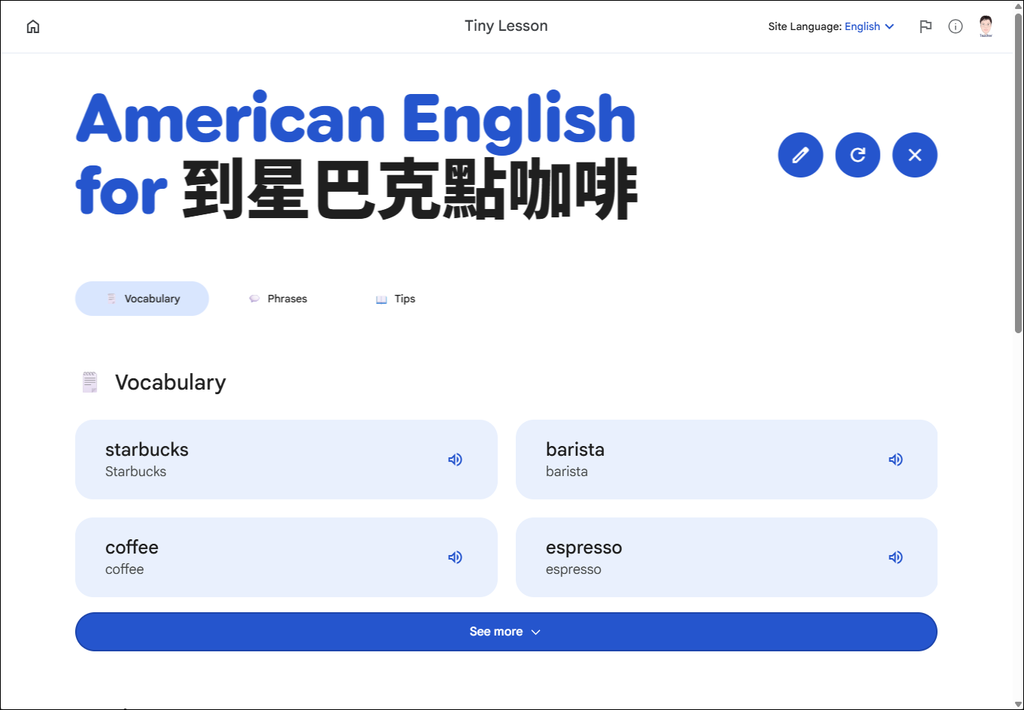Switch to the Tips tab
Viewport: 1024px width, 710px height.
[396, 299]
